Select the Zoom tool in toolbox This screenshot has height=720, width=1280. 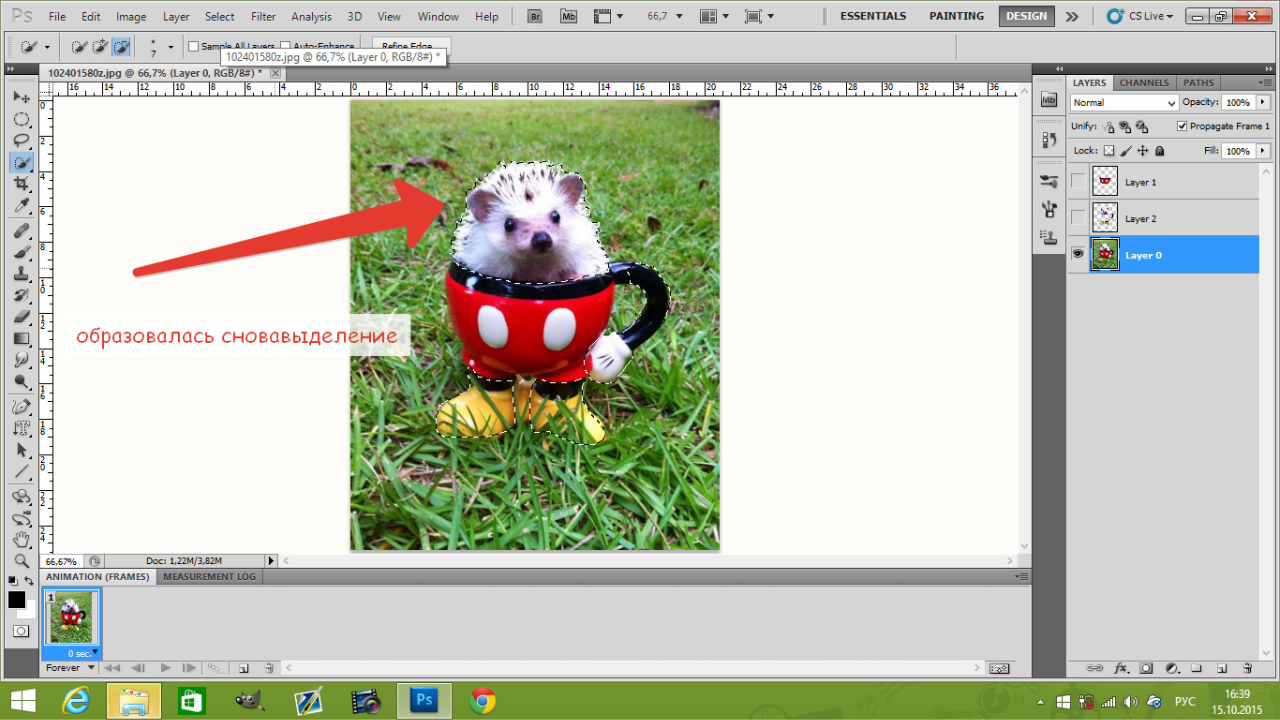click(x=21, y=560)
